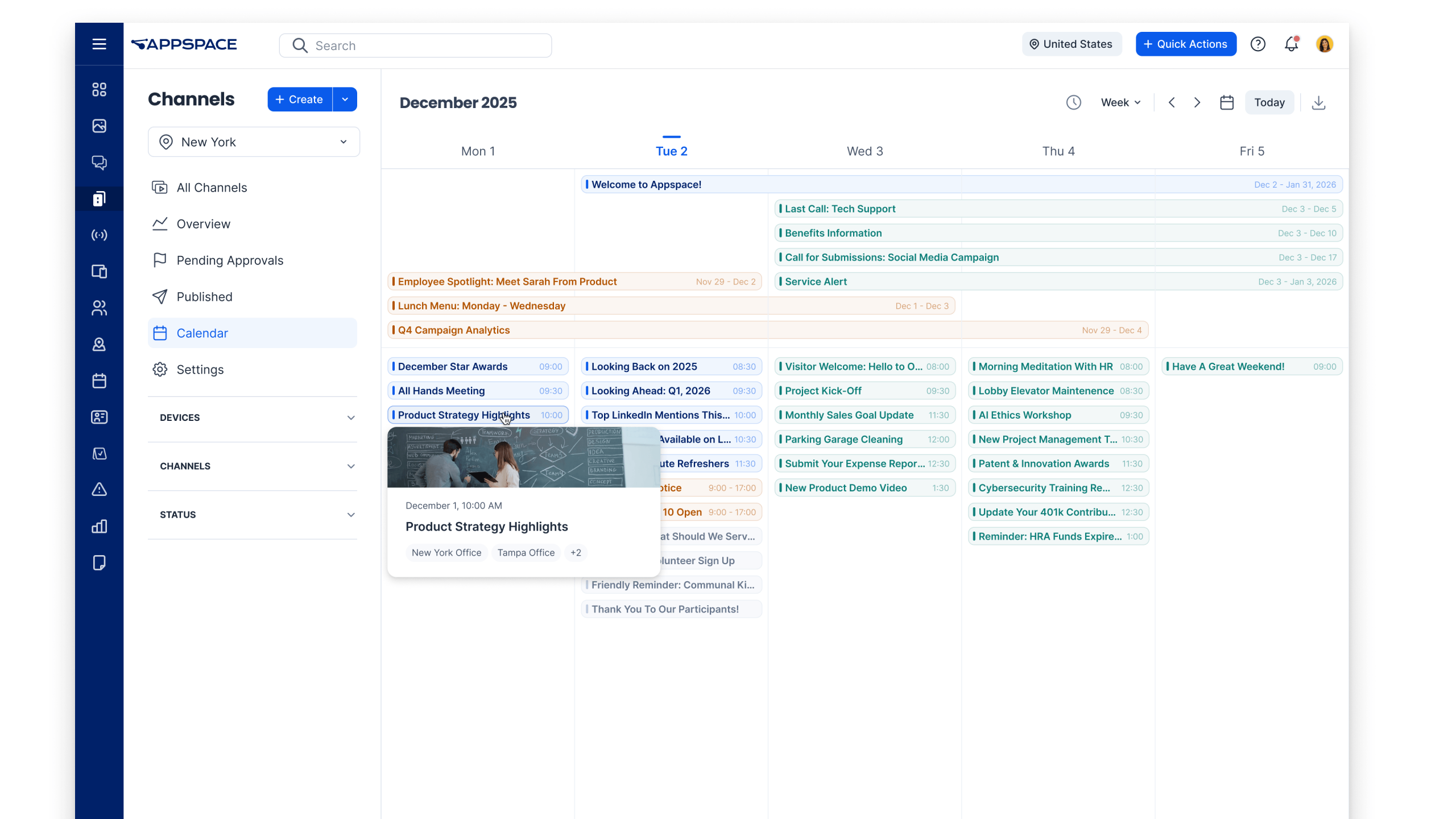This screenshot has width=1456, height=819.
Task: Select the Devices icon in the sidebar
Action: pyautogui.click(x=99, y=271)
